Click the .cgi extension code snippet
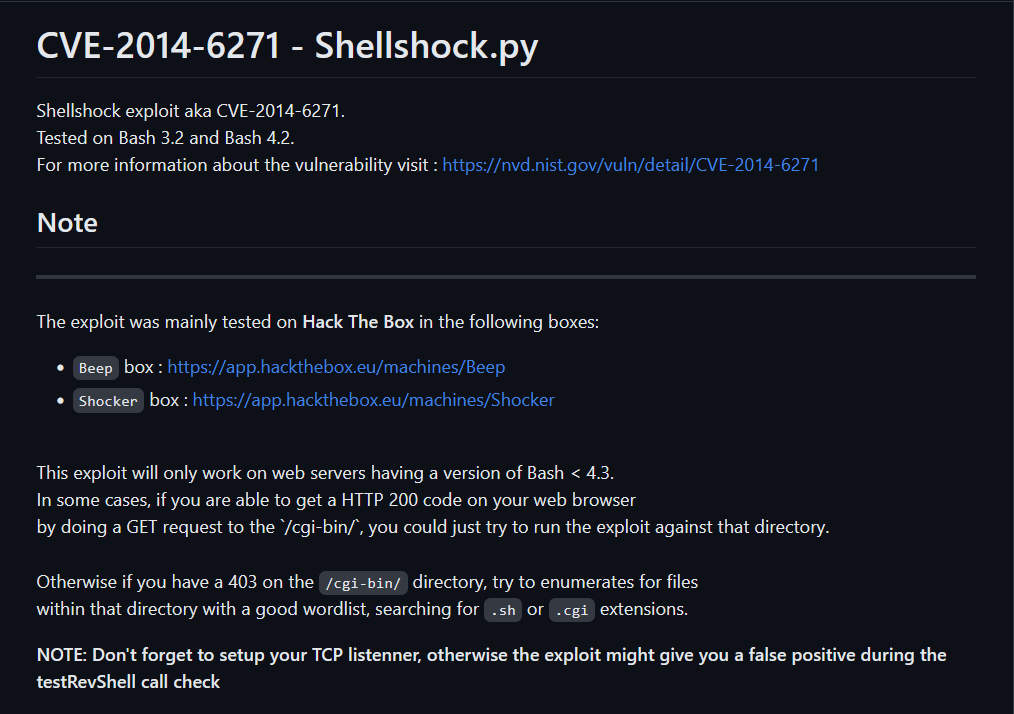The image size is (1014, 714). click(572, 610)
